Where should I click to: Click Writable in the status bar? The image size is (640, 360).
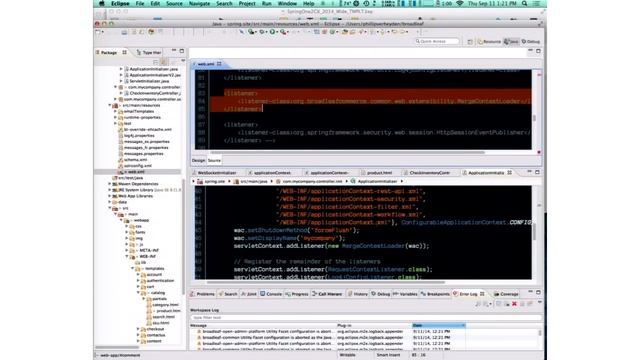click(347, 355)
